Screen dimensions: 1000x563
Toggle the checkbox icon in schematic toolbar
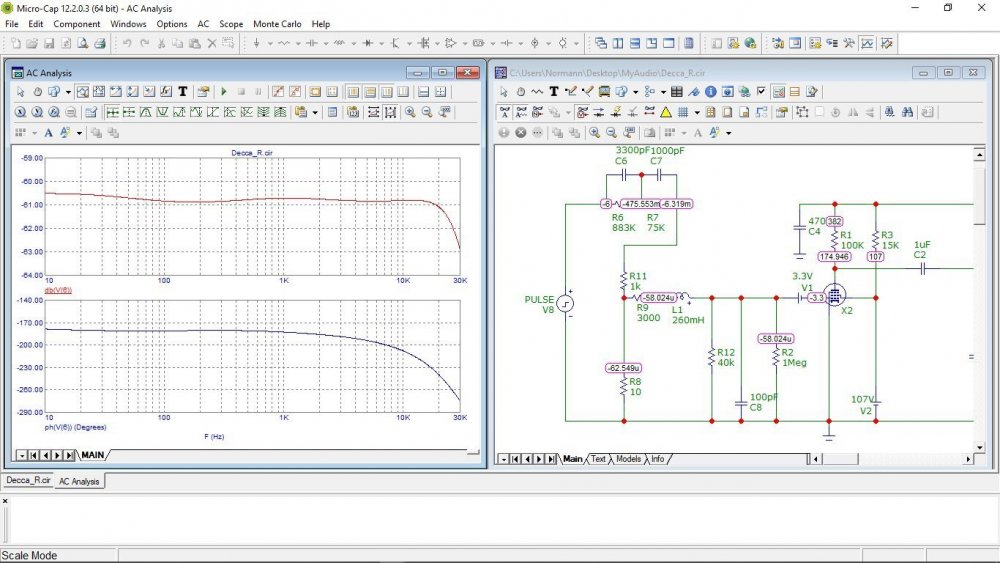[761, 92]
